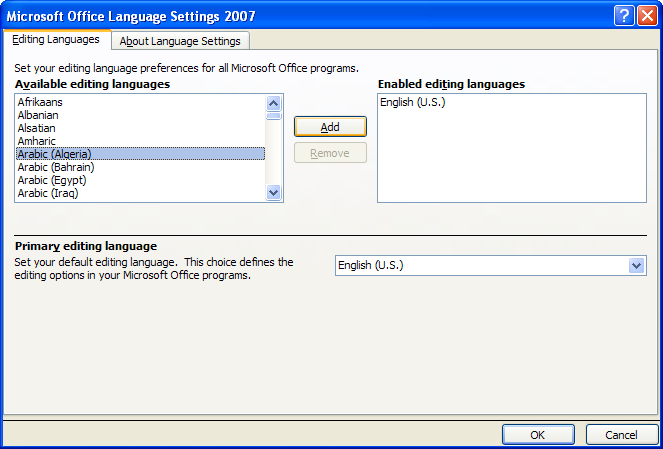
Task: Select Arabic (Bahrain) in the list
Action: (x=141, y=167)
